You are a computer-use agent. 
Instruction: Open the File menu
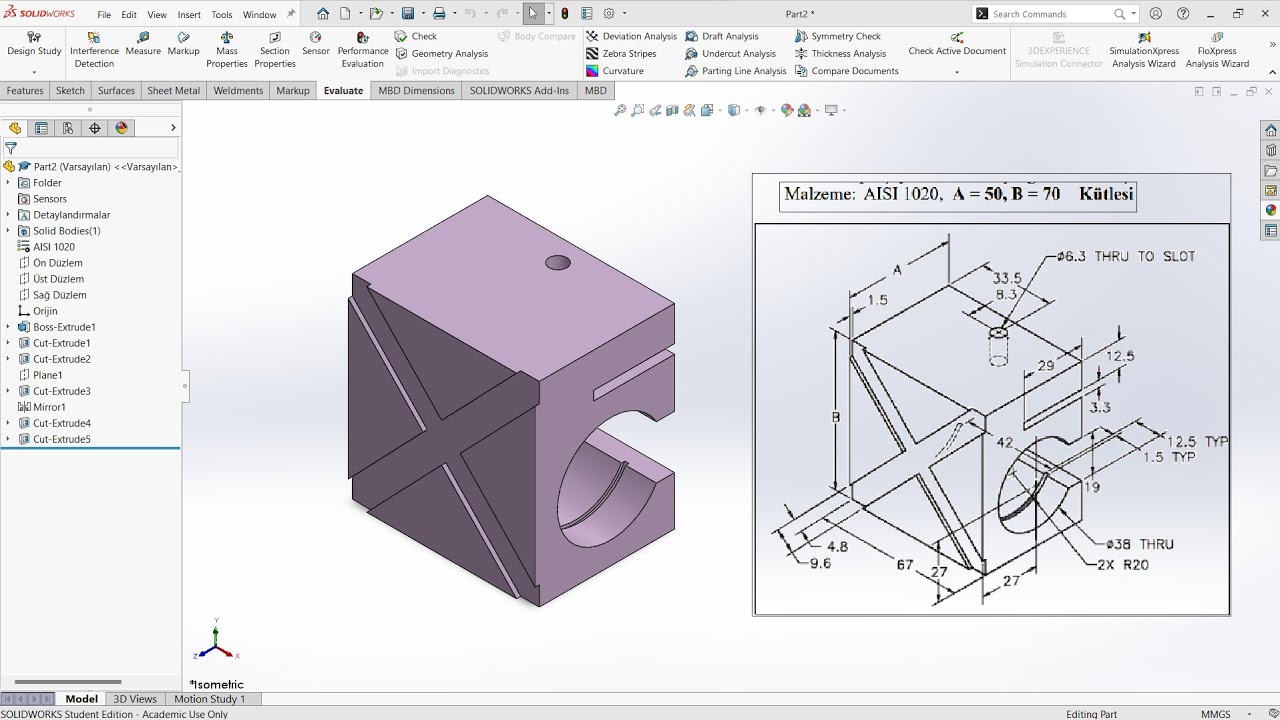[x=104, y=15]
